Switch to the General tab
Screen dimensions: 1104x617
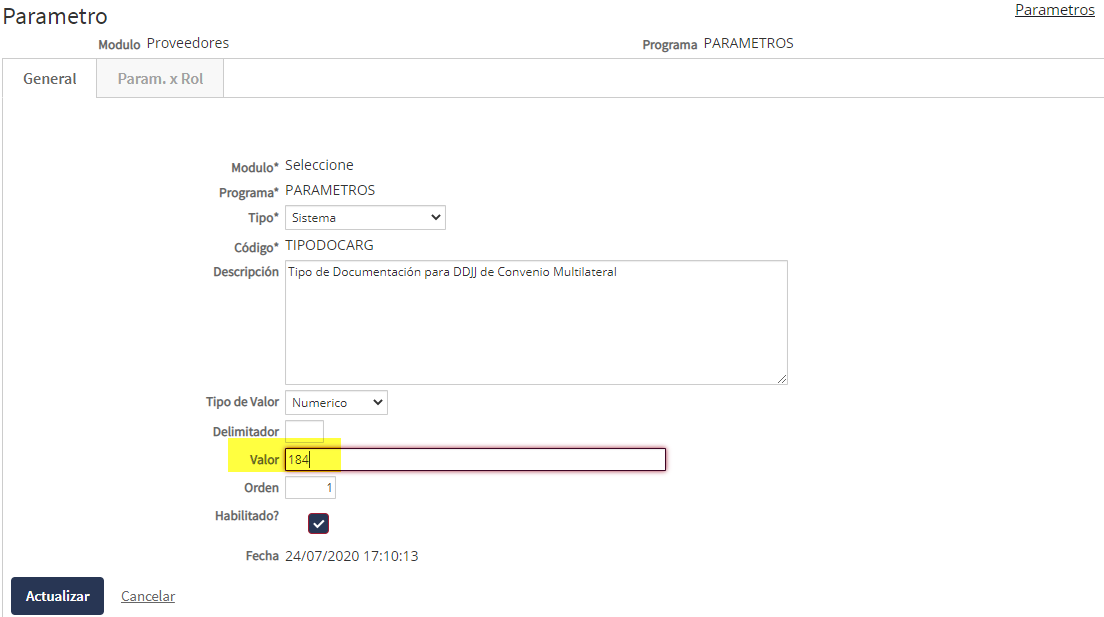pyautogui.click(x=50, y=79)
